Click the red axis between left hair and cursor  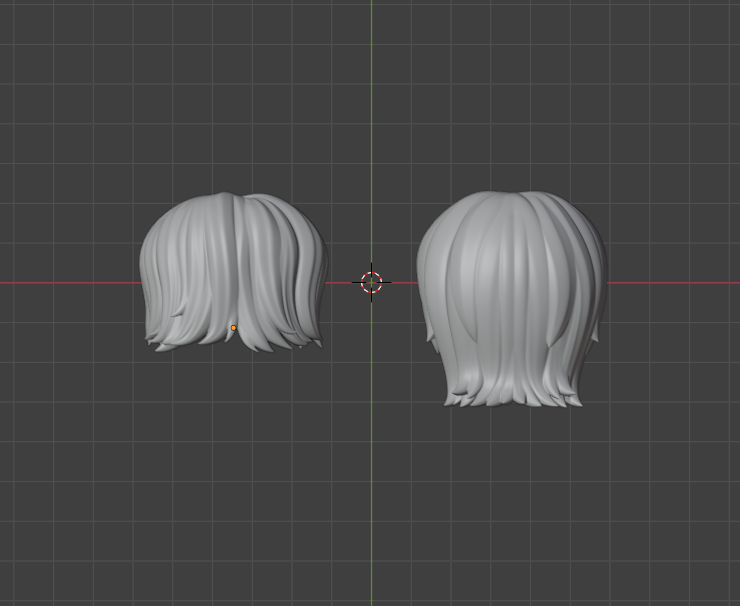click(x=342, y=283)
